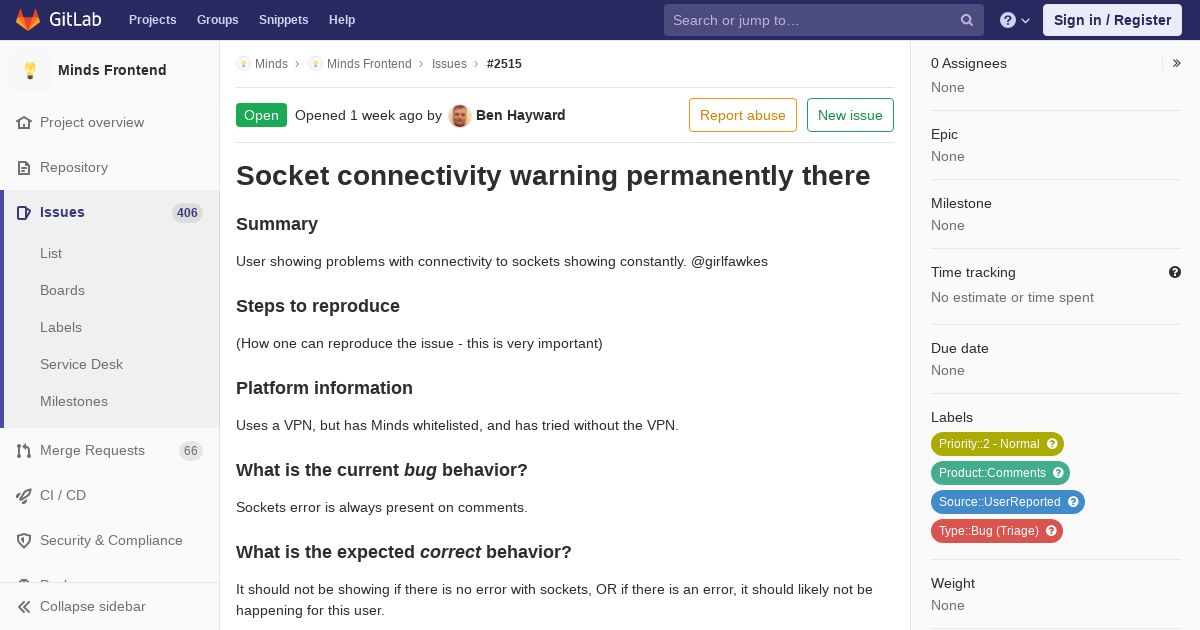The height and width of the screenshot is (630, 1200).
Task: Click the Security & Compliance shield icon
Action: tap(24, 540)
